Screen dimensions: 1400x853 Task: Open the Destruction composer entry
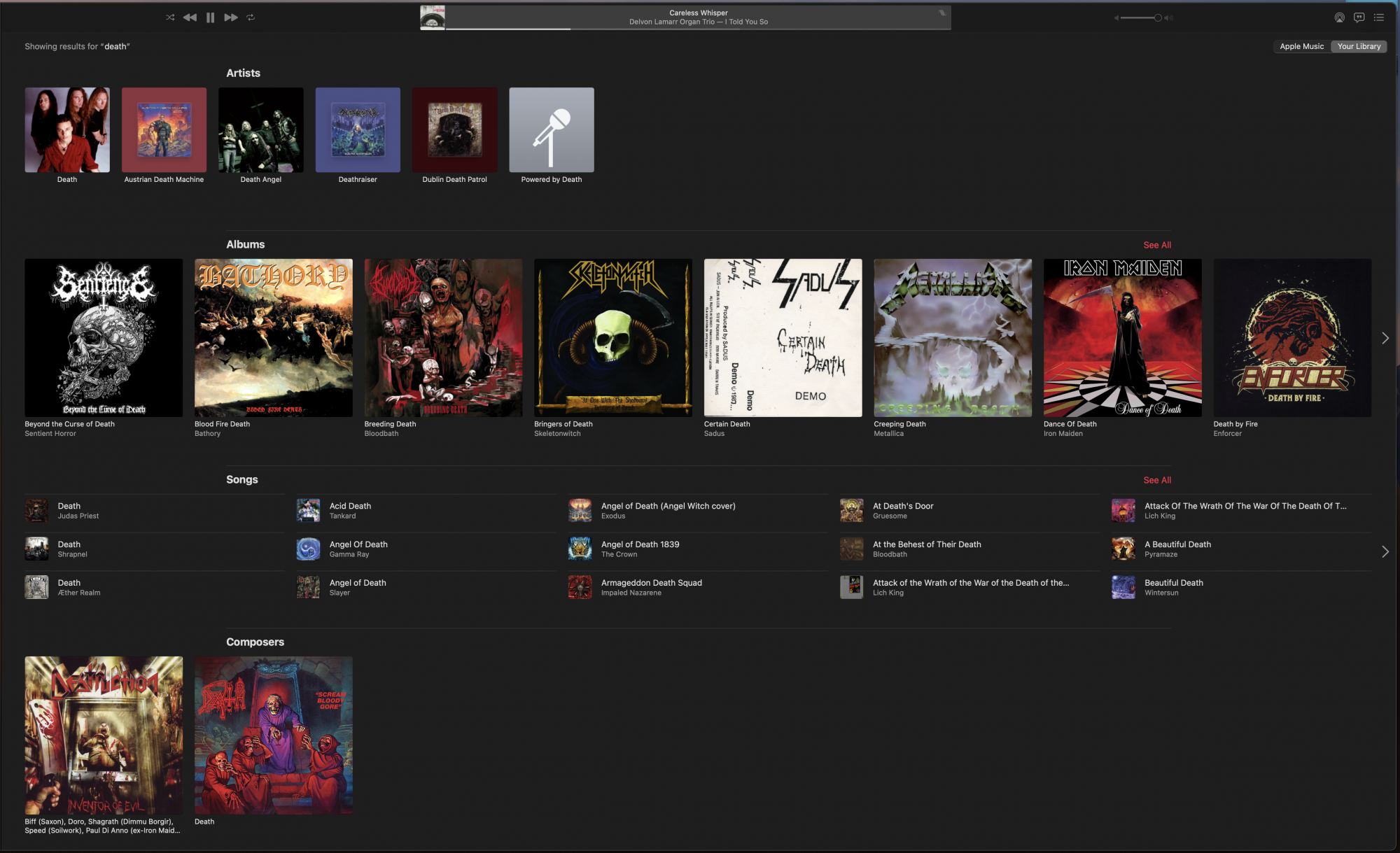point(104,735)
